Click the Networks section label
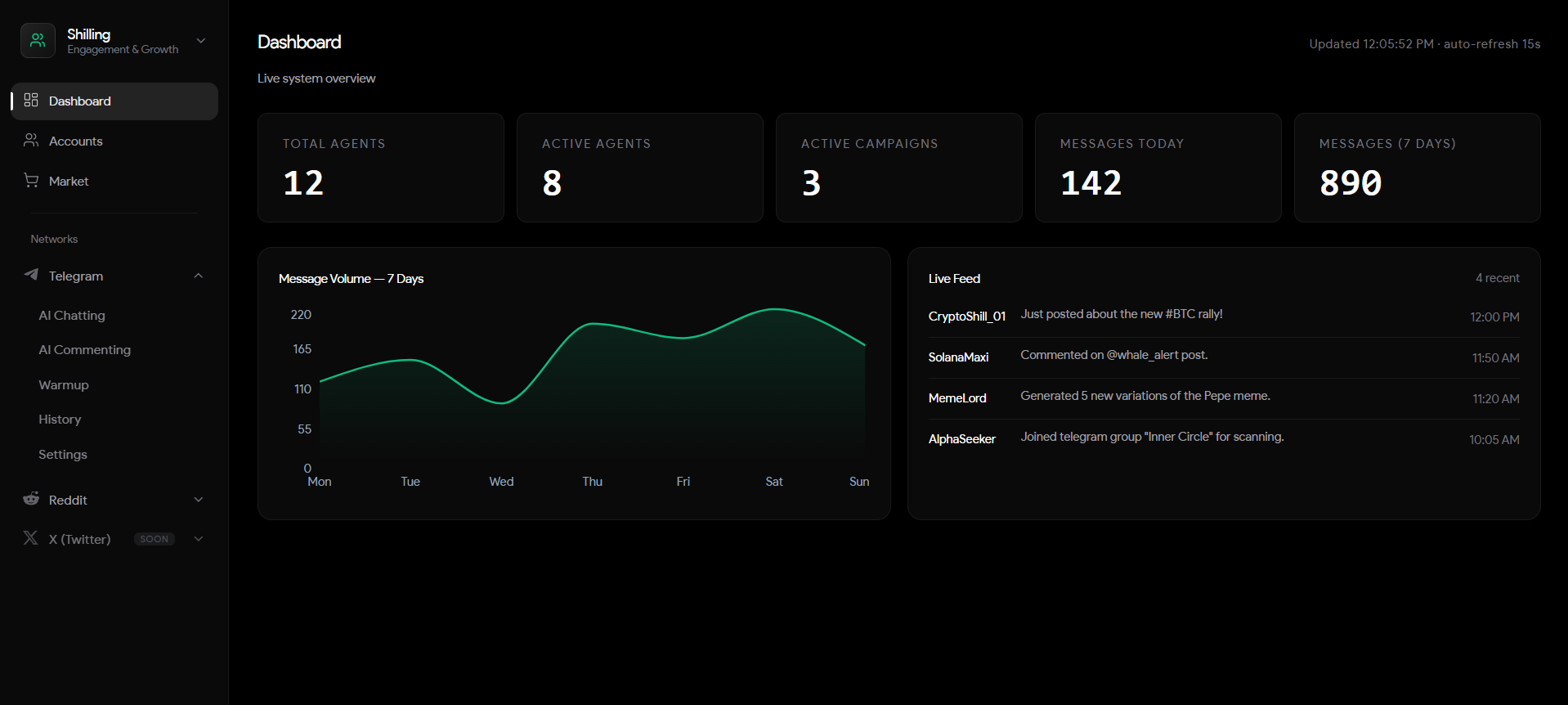This screenshot has height=705, width=1568. [54, 240]
